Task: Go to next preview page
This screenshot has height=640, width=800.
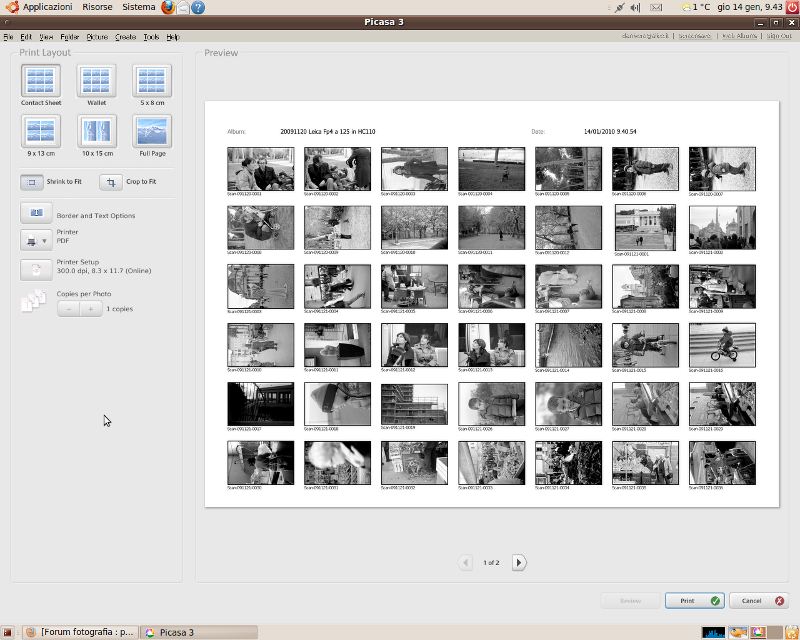Action: point(519,563)
